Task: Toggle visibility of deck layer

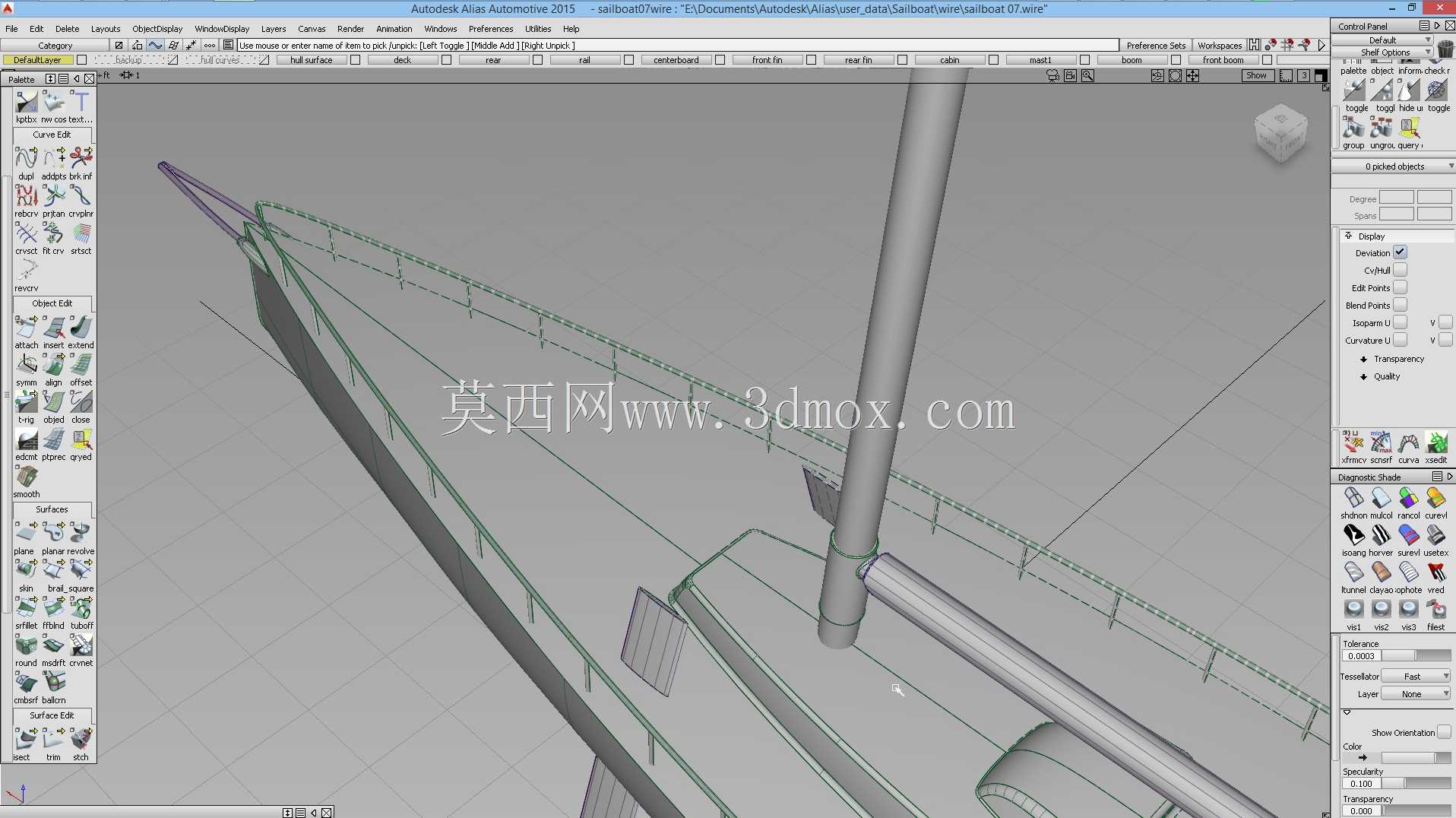Action: (x=447, y=60)
